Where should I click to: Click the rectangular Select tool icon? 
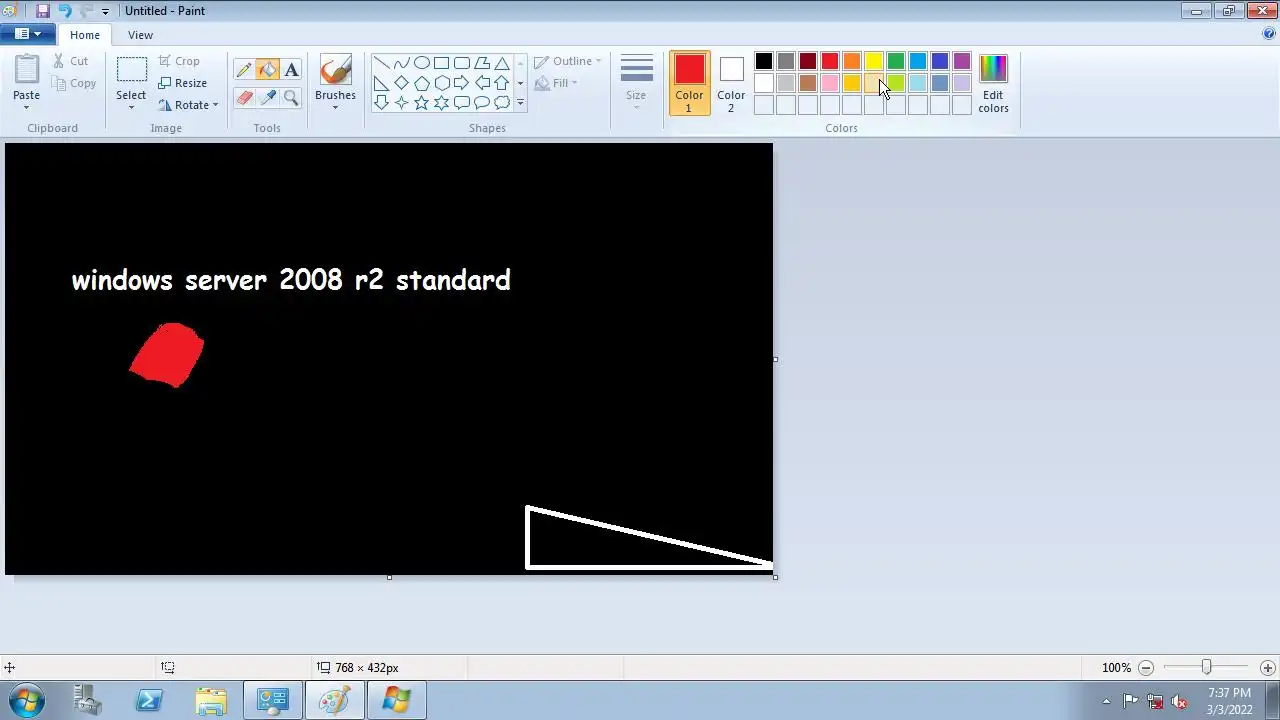(131, 69)
